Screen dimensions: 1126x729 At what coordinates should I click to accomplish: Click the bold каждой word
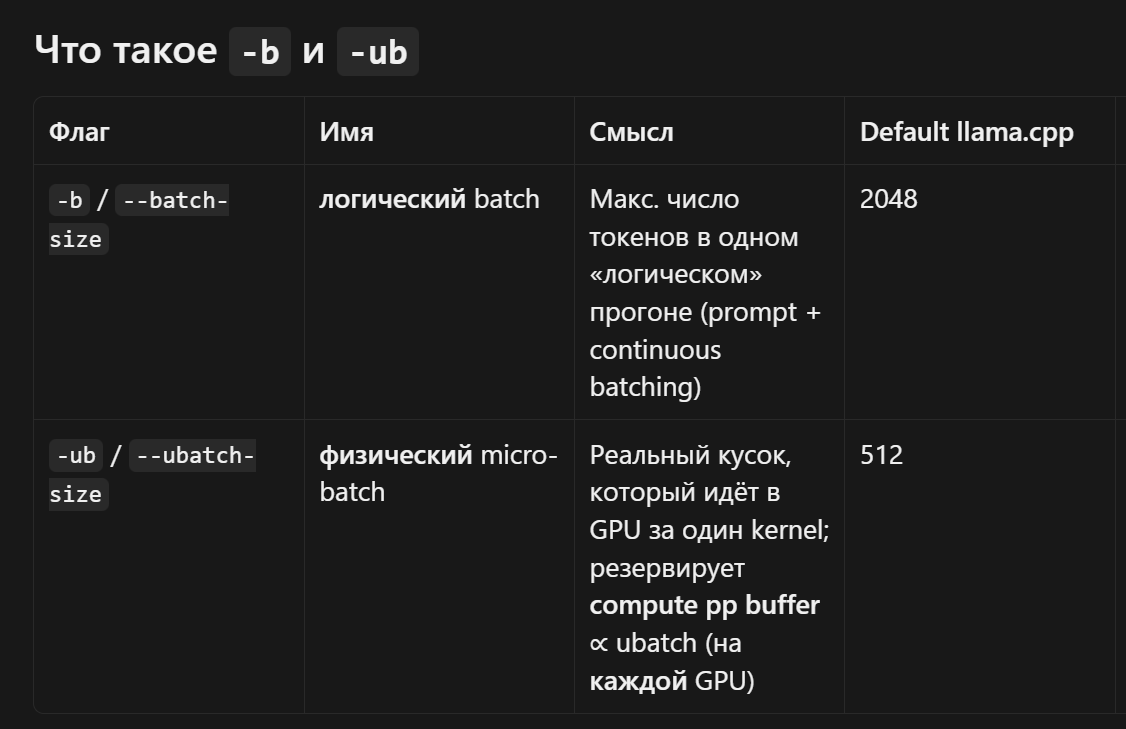click(x=638, y=681)
